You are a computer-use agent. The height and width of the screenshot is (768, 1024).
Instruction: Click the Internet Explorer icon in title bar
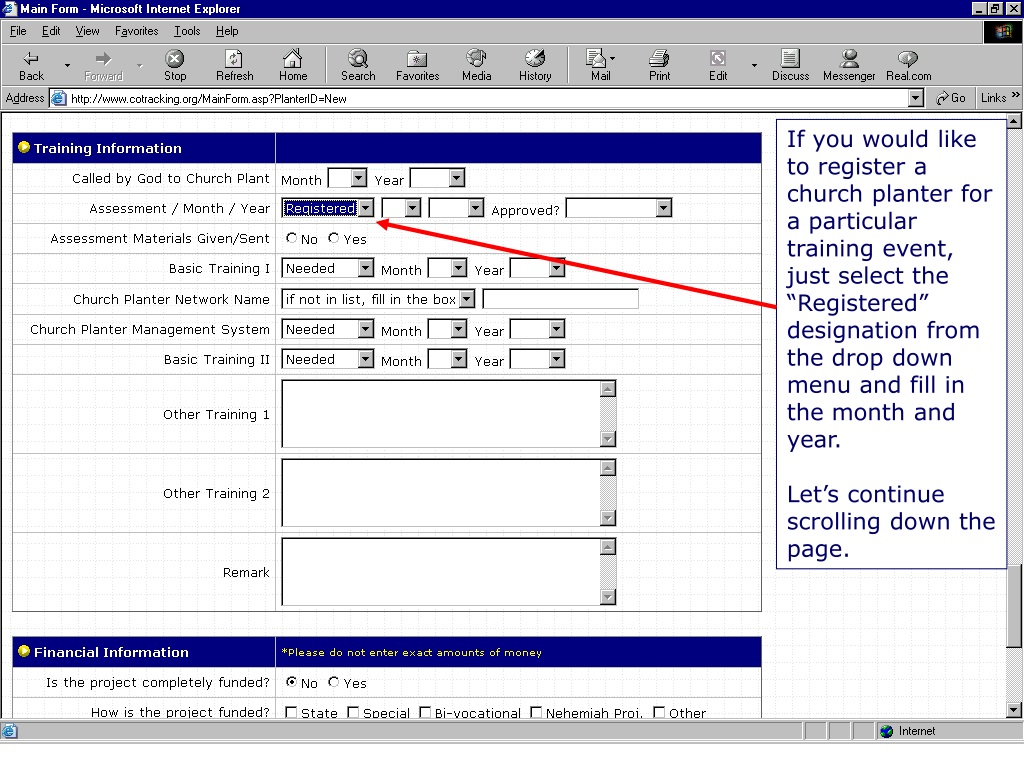[x=9, y=8]
